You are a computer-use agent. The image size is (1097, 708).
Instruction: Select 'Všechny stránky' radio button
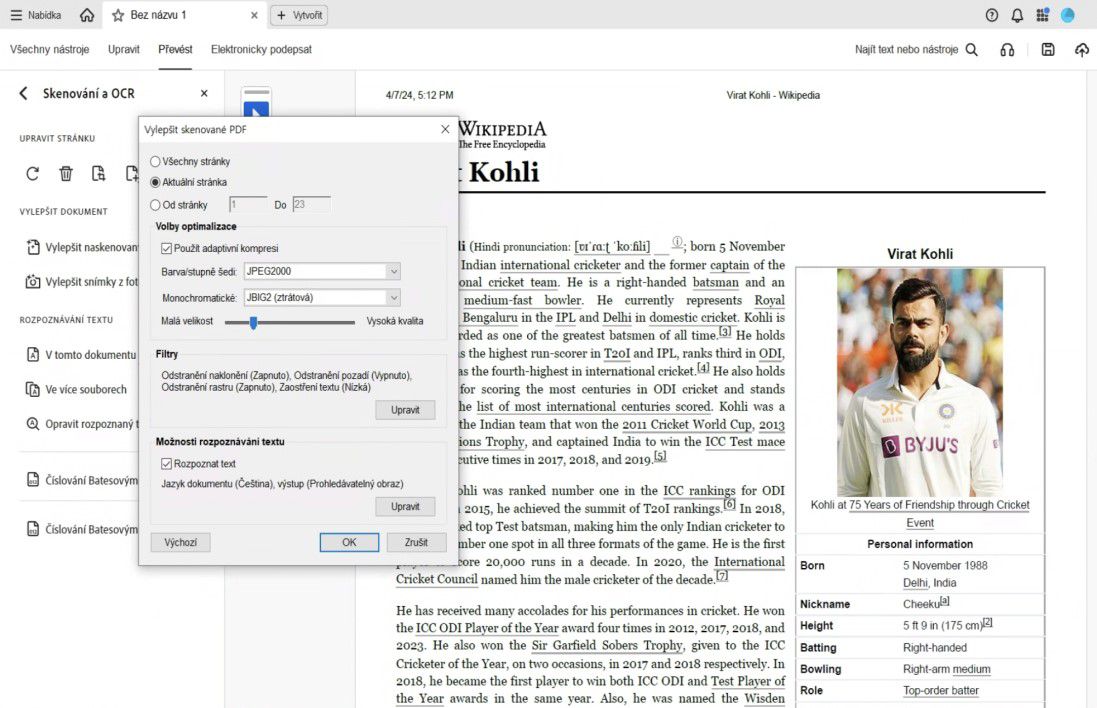(x=156, y=161)
